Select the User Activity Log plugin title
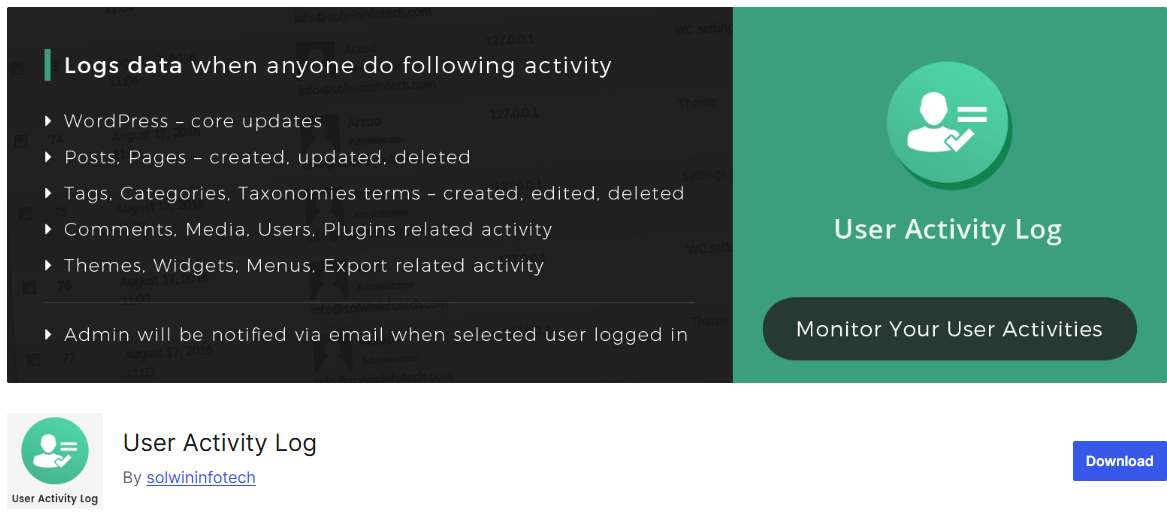Viewport: 1167px width, 518px height. coord(220,443)
